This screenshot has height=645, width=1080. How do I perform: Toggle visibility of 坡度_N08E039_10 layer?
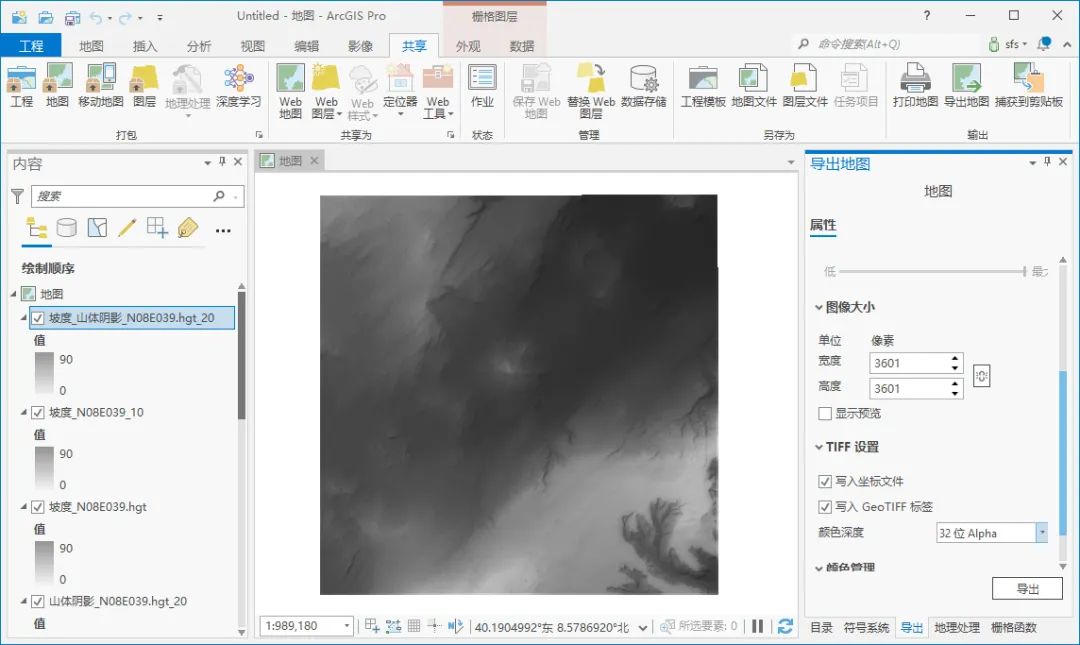point(38,412)
